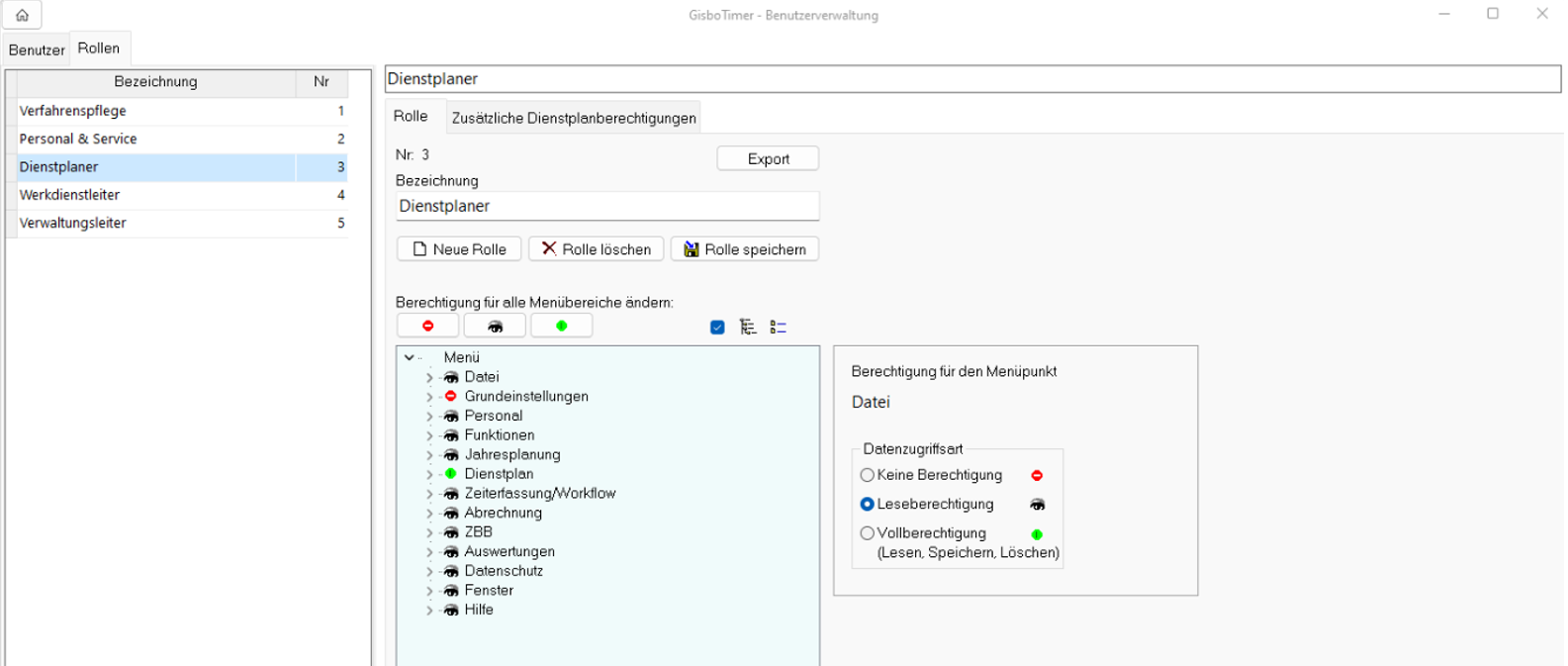Image resolution: width=1568 pixels, height=666 pixels.
Task: Click the list view icon beside the tree icon
Action: (x=779, y=327)
